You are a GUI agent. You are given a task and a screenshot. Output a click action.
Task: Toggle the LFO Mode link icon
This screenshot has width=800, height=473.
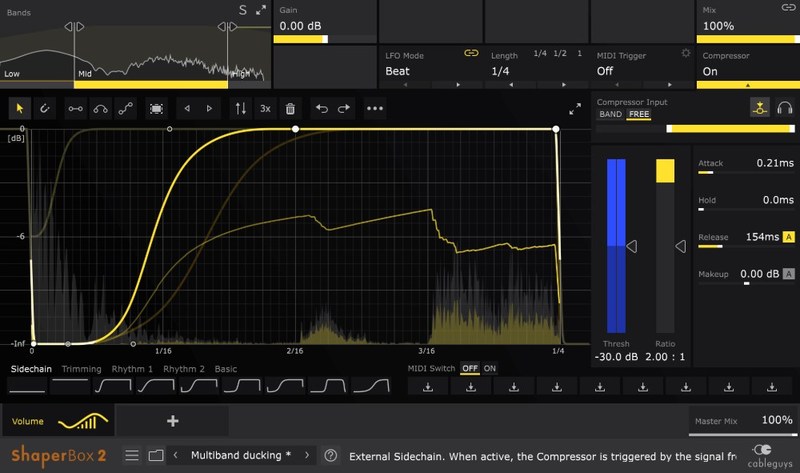[471, 53]
